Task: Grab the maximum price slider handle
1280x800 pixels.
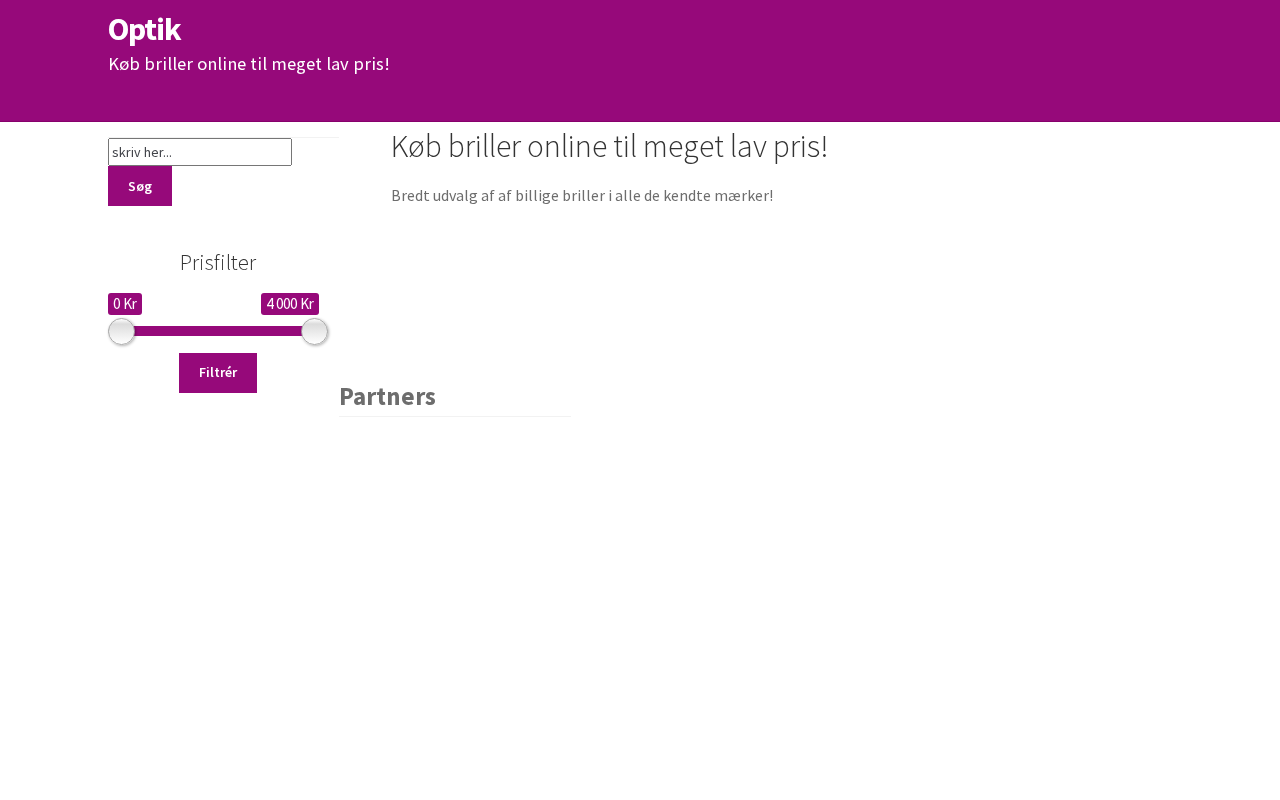Action: click(x=315, y=332)
